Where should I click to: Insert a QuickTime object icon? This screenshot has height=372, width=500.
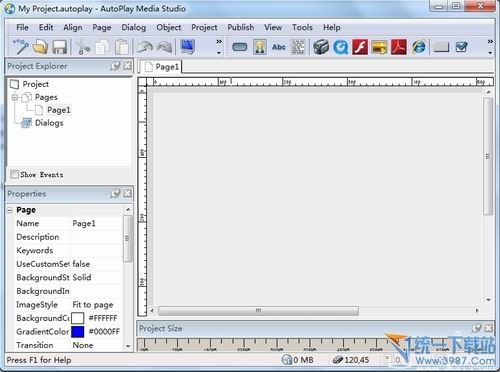[x=340, y=47]
